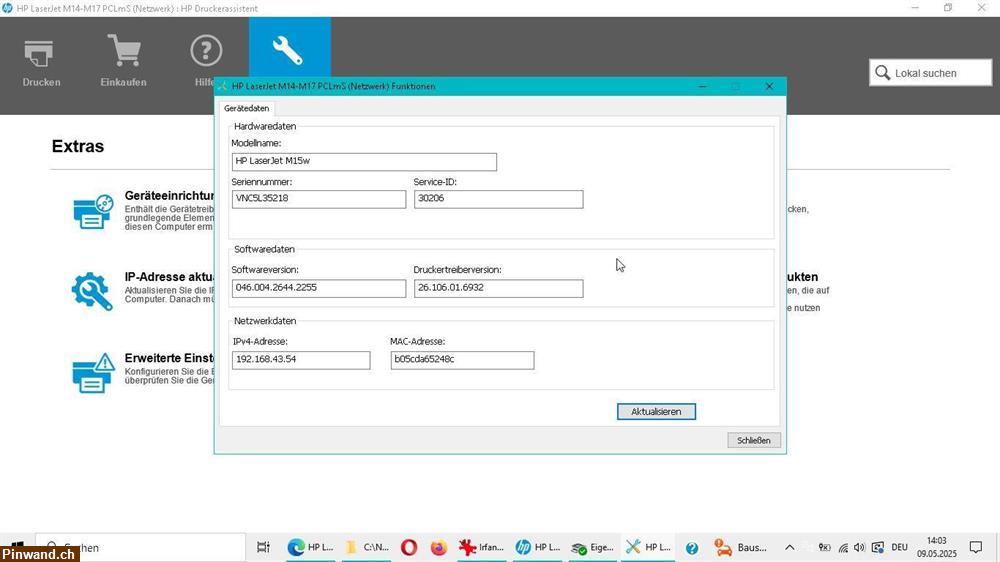Switch to the File Explorer C:\N... taskbar item
Image resolution: width=1000 pixels, height=562 pixels.
point(367,547)
